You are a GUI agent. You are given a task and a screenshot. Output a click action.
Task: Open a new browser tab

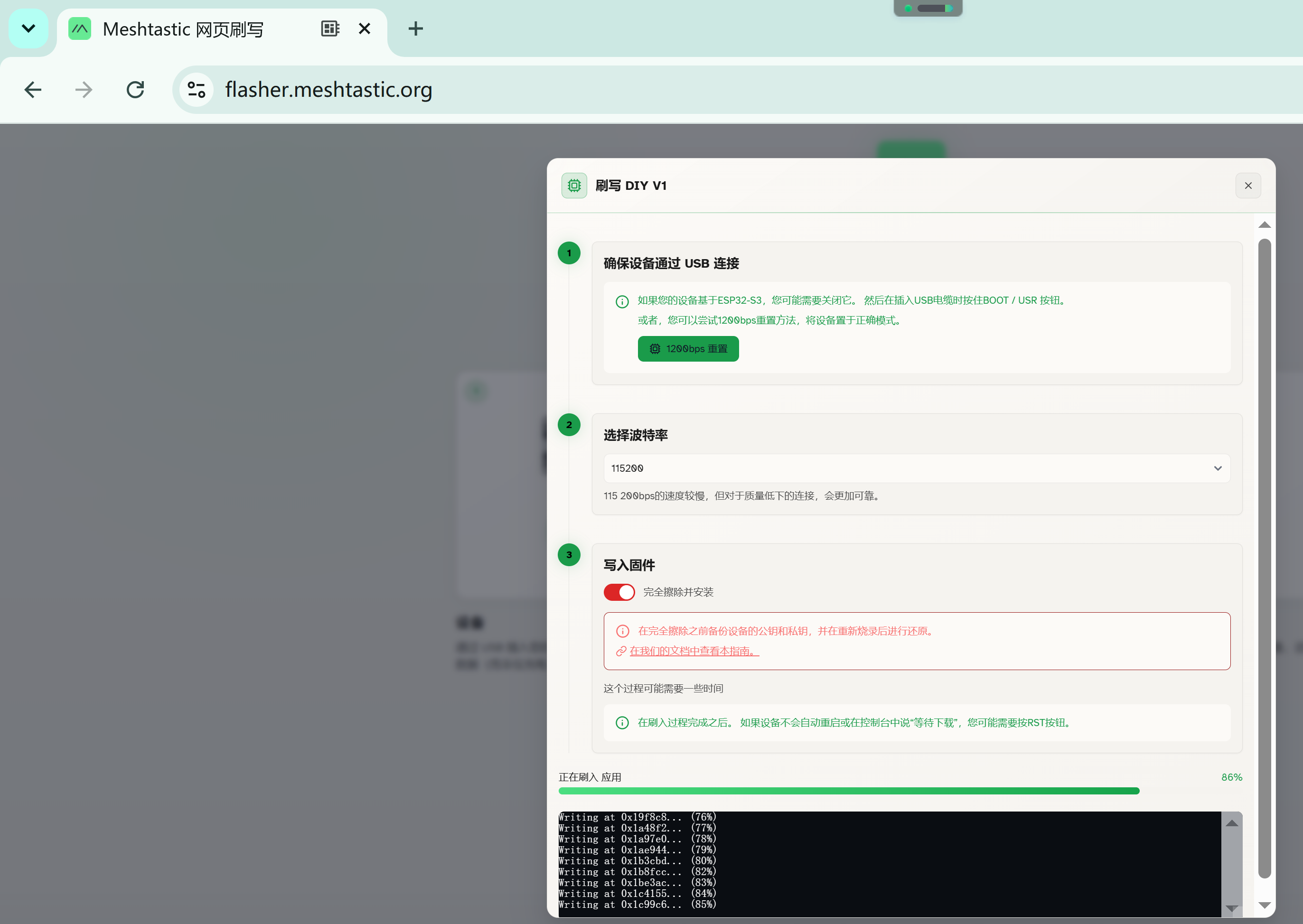[x=415, y=28]
